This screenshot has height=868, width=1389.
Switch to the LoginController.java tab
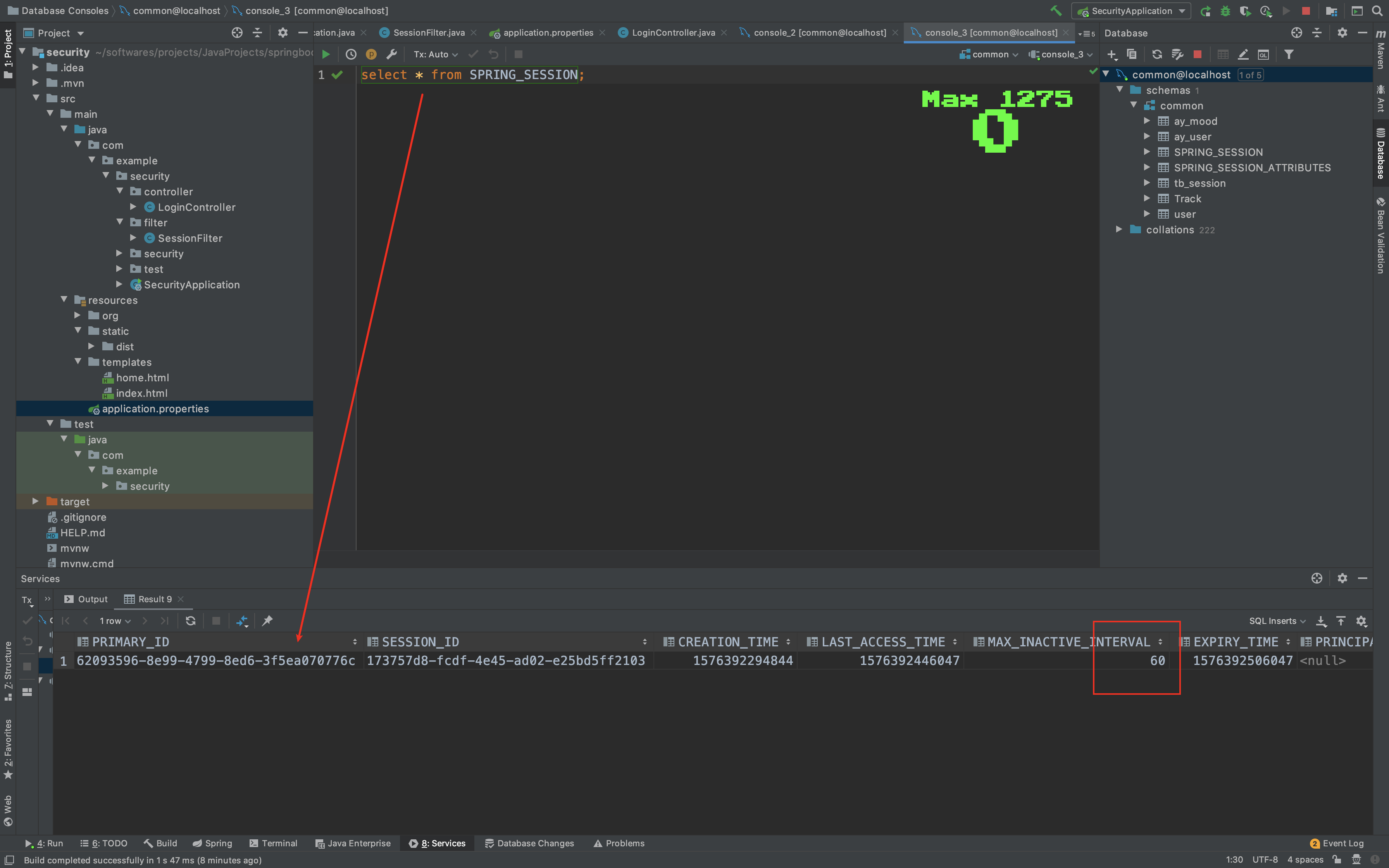pos(673,33)
